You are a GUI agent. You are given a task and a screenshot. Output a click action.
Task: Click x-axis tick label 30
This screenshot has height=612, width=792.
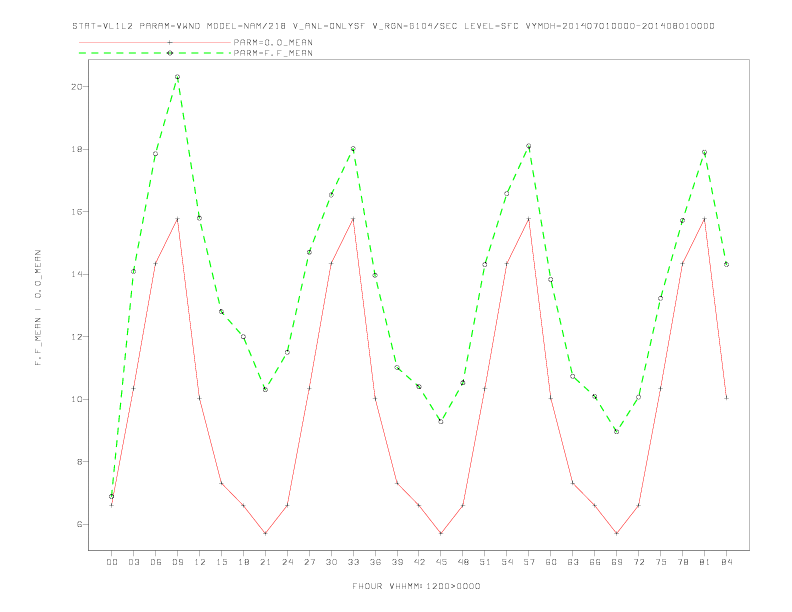(331, 562)
